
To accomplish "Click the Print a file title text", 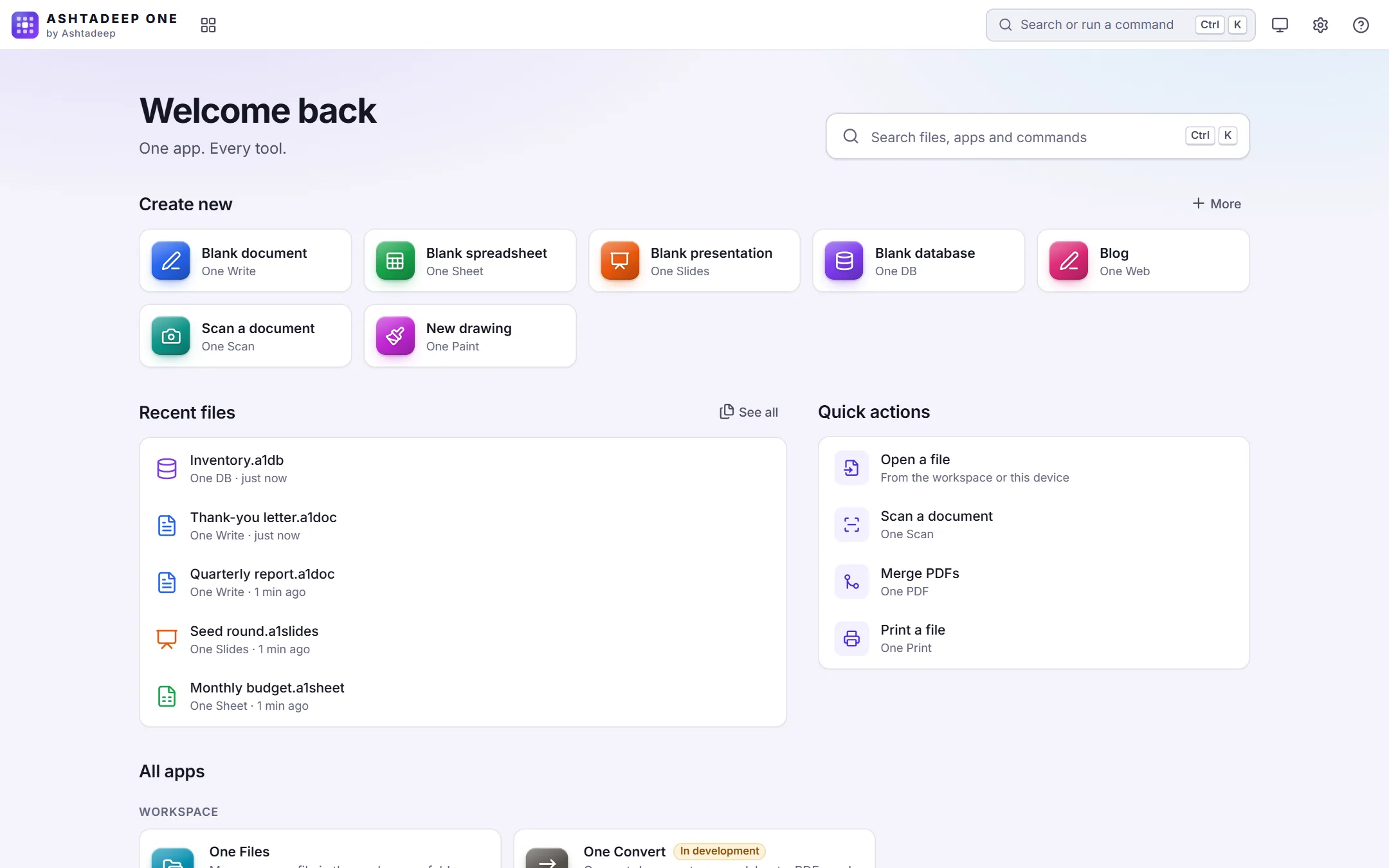I will click(x=912, y=630).
